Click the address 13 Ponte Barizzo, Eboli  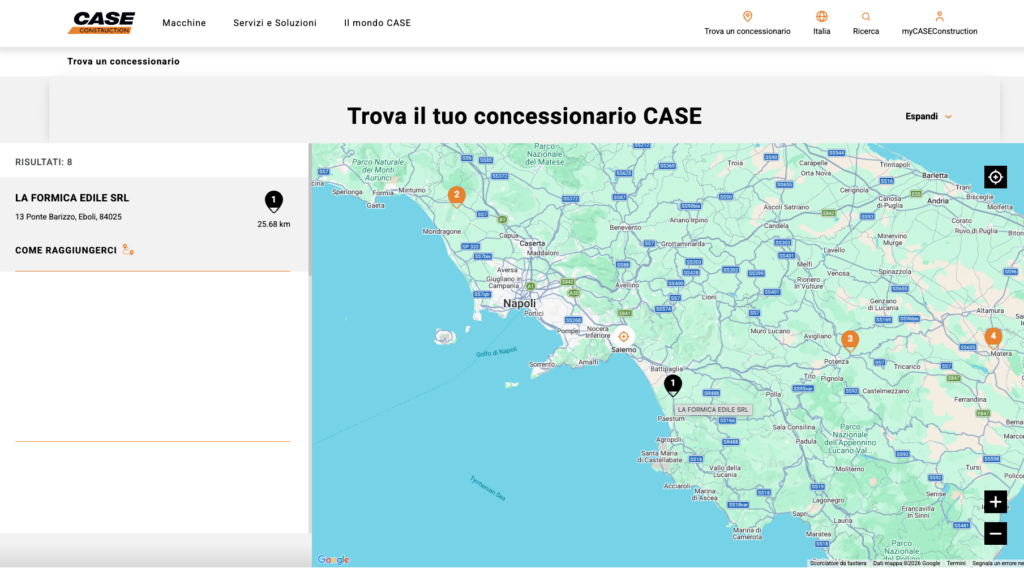(x=68, y=217)
